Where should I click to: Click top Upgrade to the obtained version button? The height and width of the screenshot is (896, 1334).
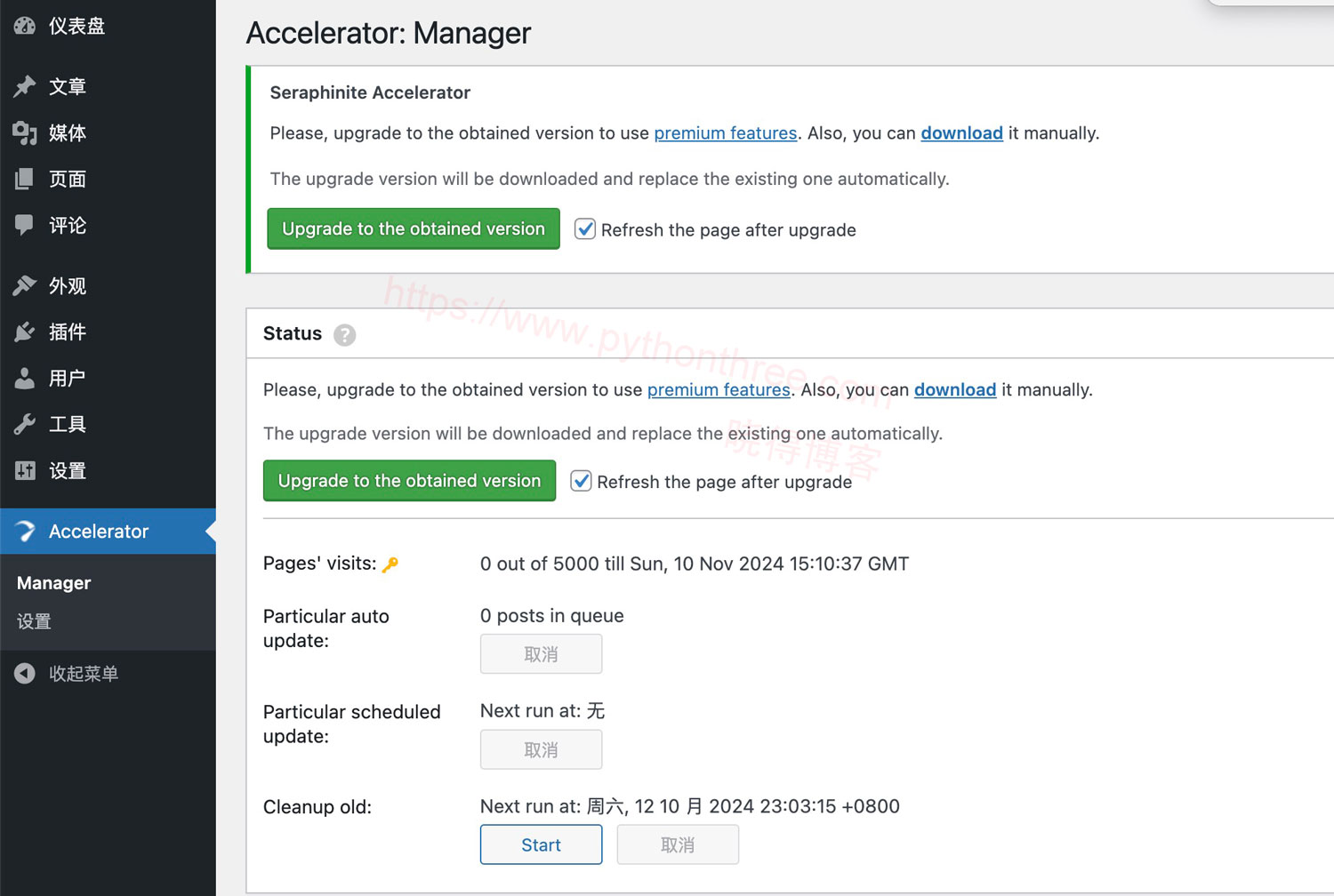pos(414,228)
